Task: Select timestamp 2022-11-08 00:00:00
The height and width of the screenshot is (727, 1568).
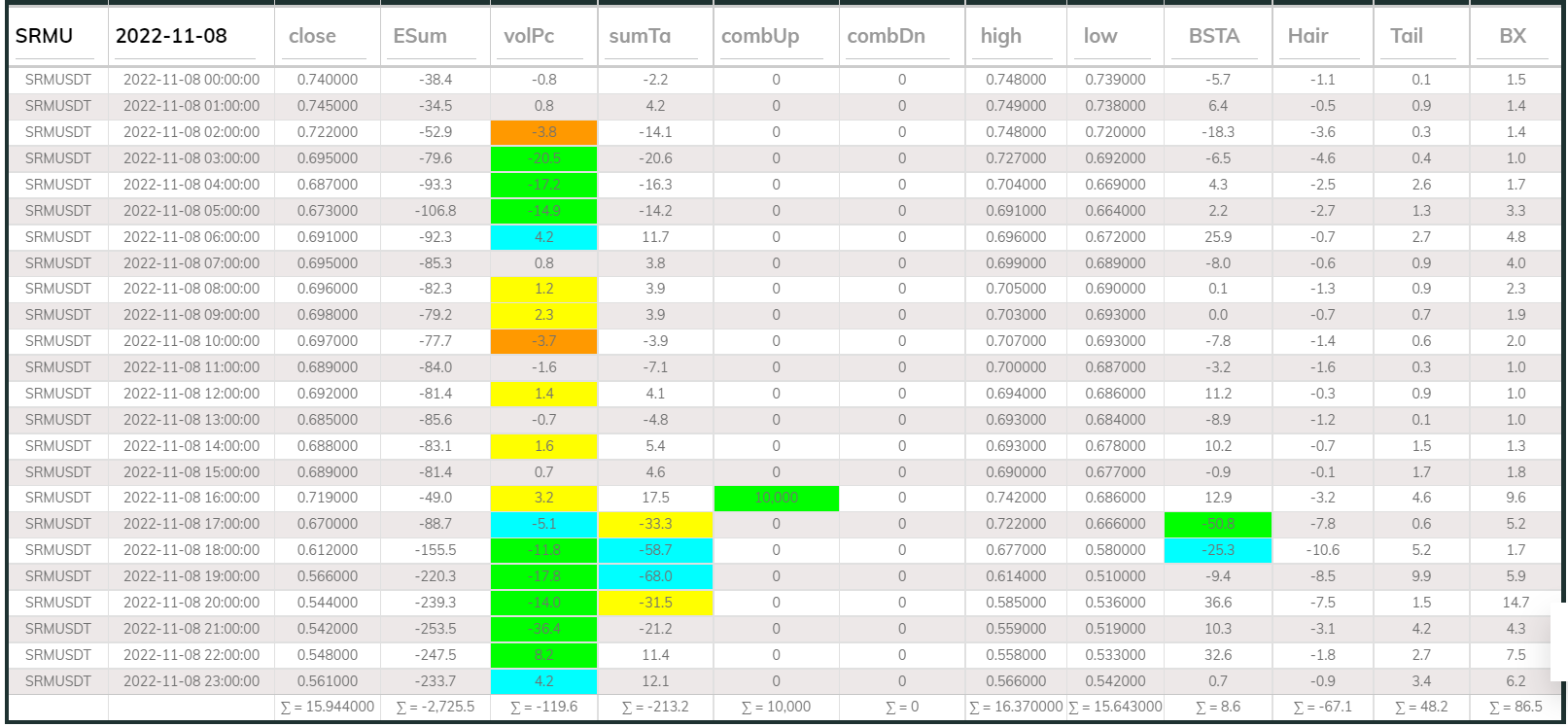Action: 192,80
